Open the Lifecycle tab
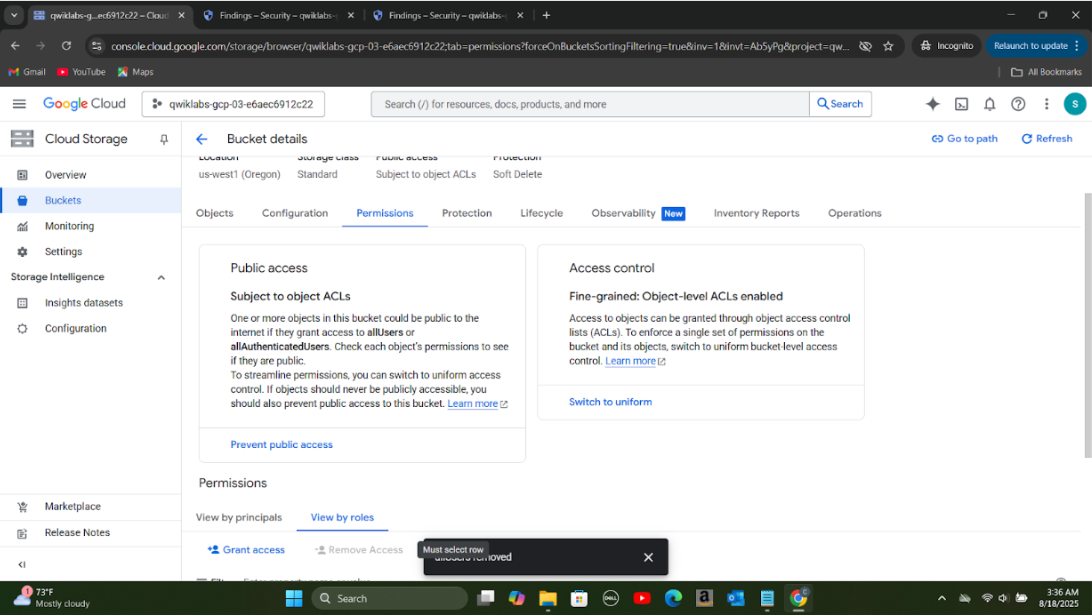The image size is (1092, 616). click(x=541, y=213)
